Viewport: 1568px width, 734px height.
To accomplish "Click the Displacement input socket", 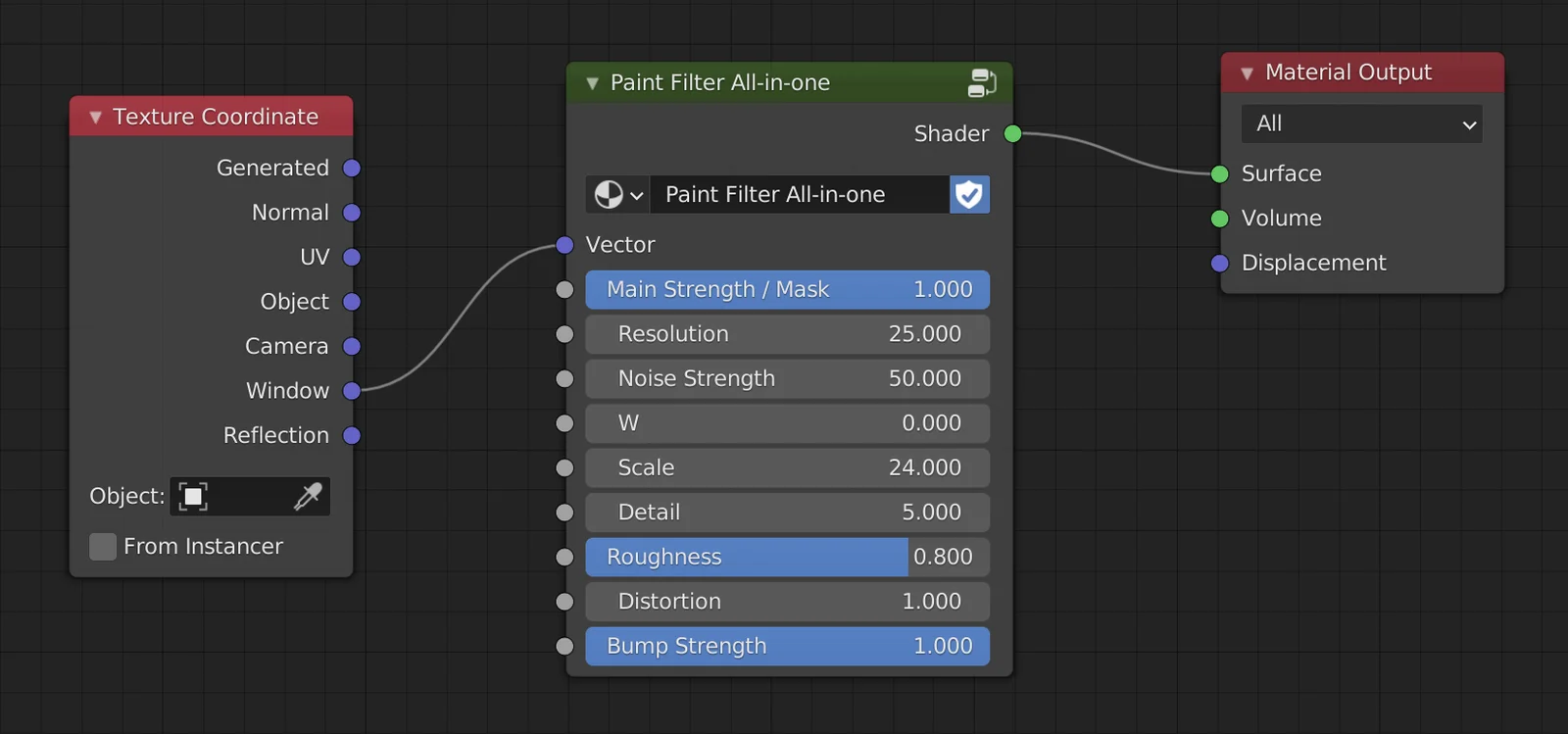I will [x=1220, y=264].
